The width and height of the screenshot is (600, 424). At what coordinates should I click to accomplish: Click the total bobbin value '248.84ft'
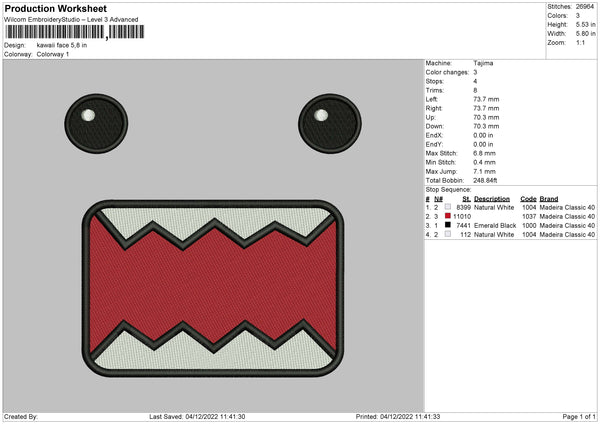(485, 180)
